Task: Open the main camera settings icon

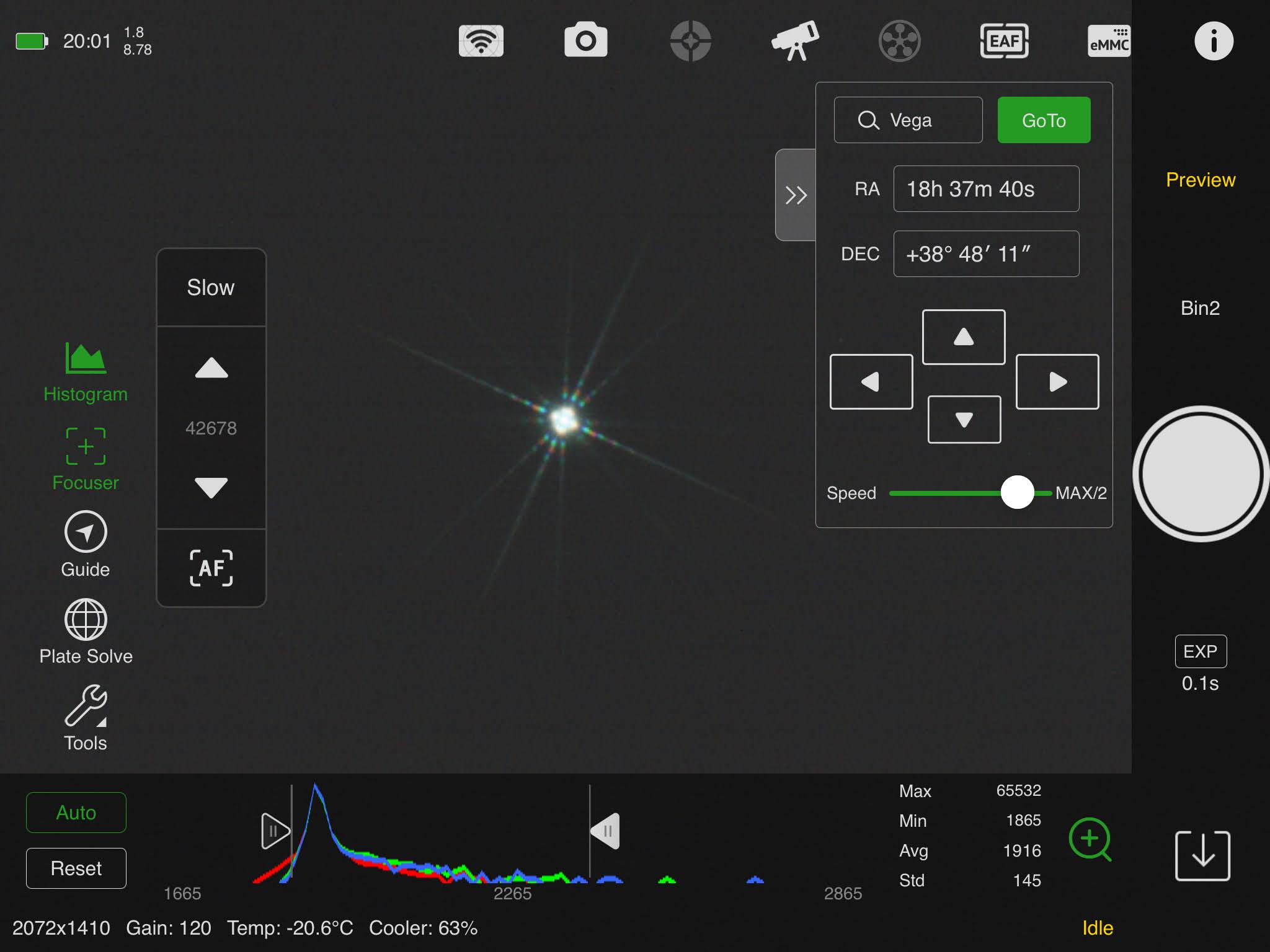Action: point(585,40)
